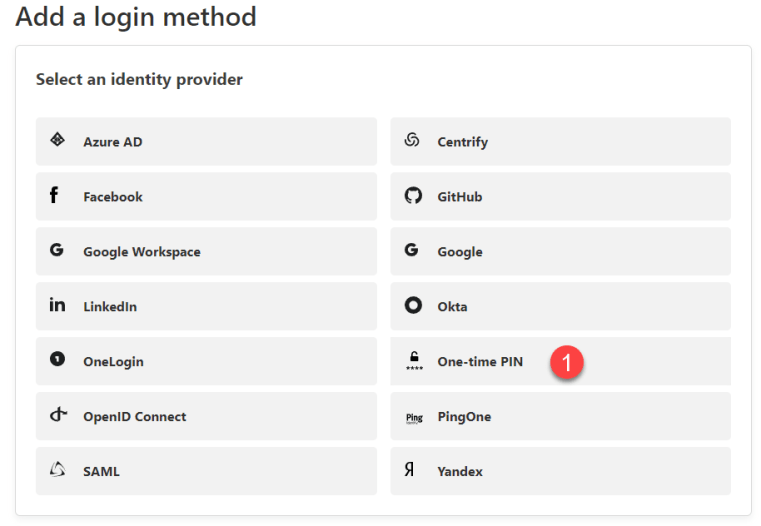Select Azure AD as identity provider
The height and width of the screenshot is (526, 761).
[x=206, y=141]
